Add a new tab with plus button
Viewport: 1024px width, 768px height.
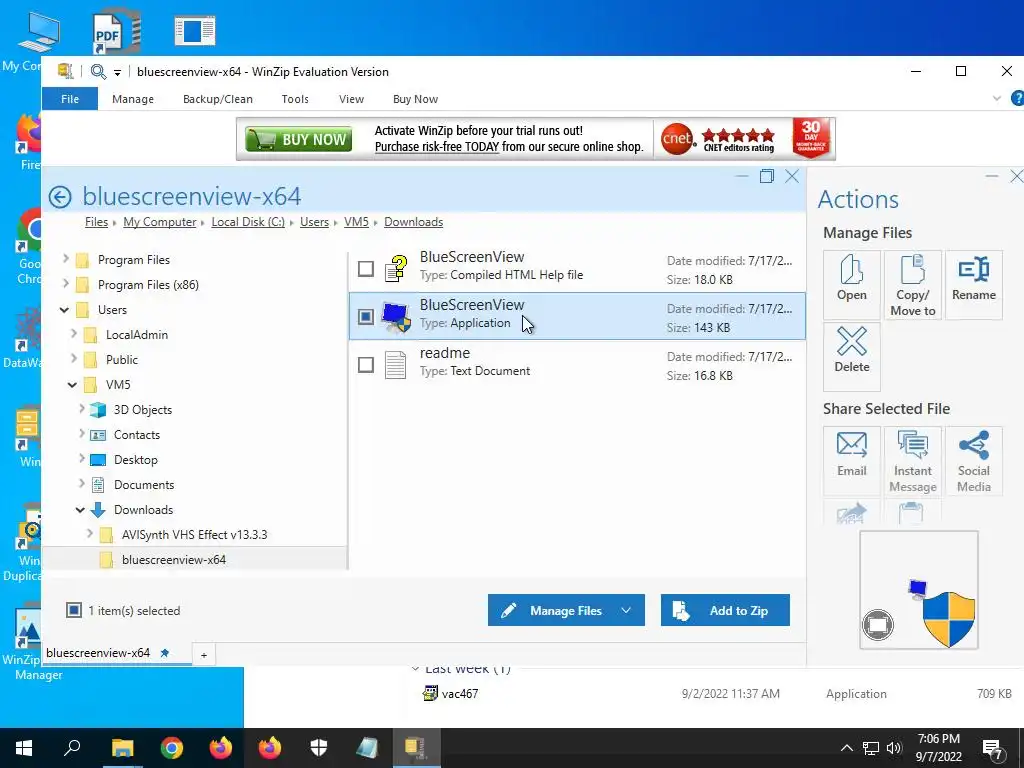204,655
